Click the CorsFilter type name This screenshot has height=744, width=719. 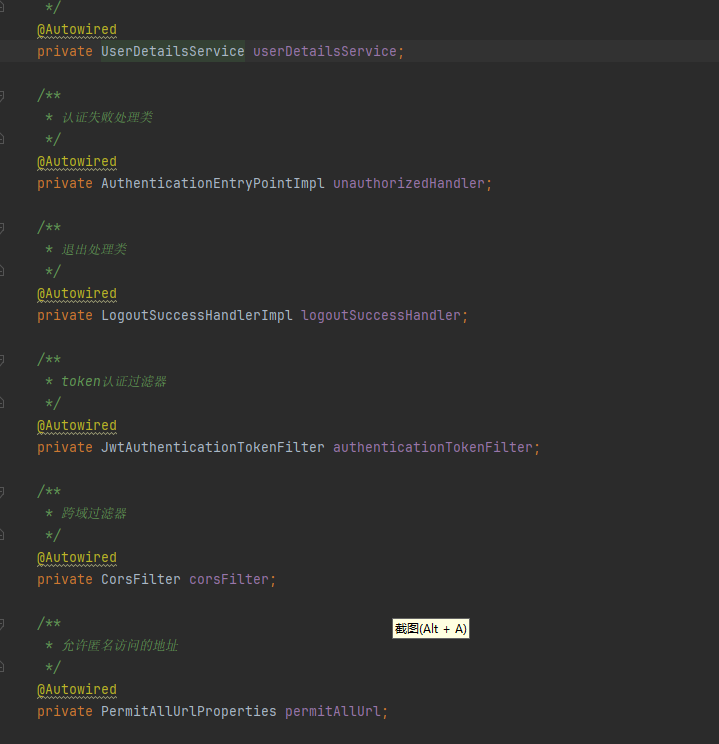[141, 579]
